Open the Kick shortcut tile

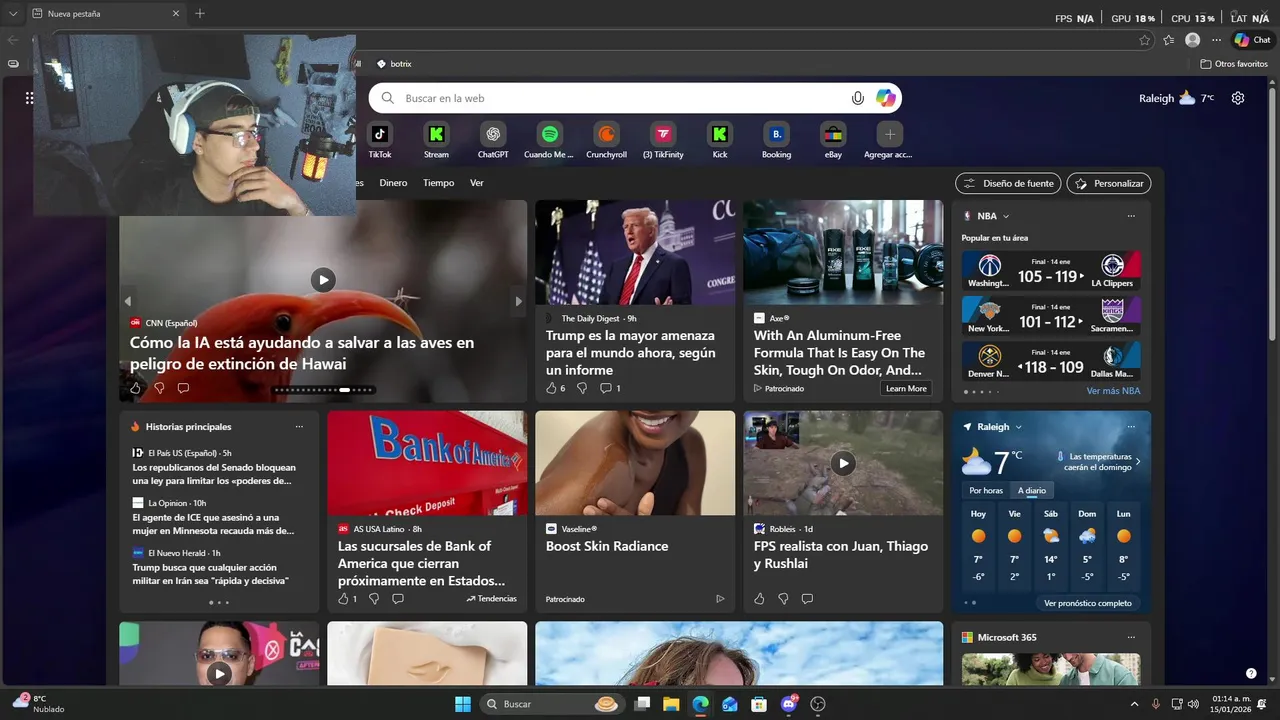point(720,140)
